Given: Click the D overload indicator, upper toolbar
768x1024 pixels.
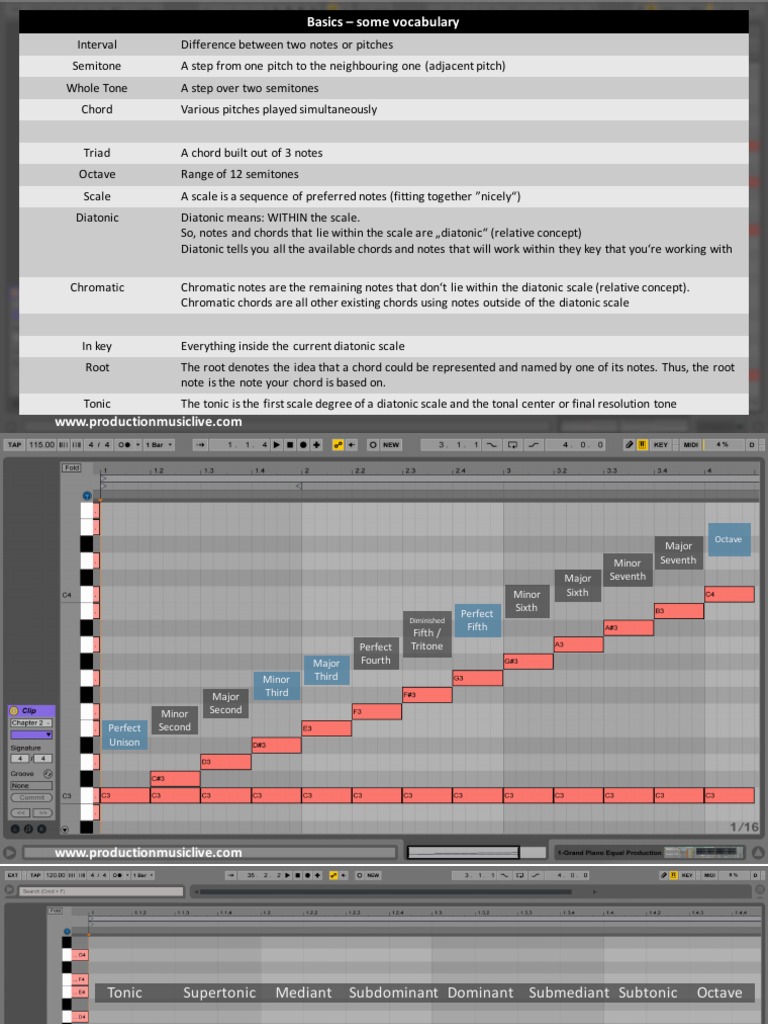Looking at the screenshot, I should (752, 445).
